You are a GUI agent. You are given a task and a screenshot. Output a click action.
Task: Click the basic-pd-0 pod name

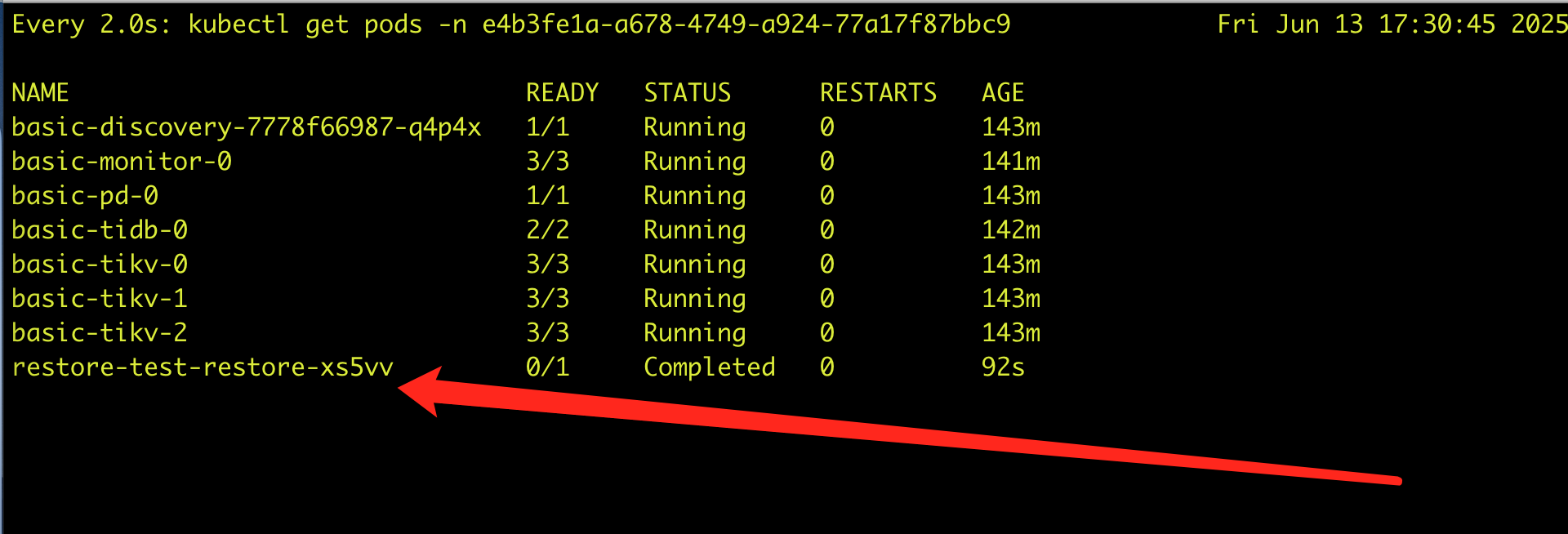coord(85,196)
